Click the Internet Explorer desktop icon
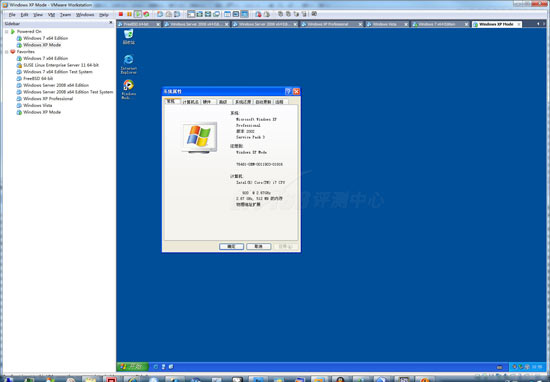Image resolution: width=550 pixels, height=382 pixels. tap(129, 65)
